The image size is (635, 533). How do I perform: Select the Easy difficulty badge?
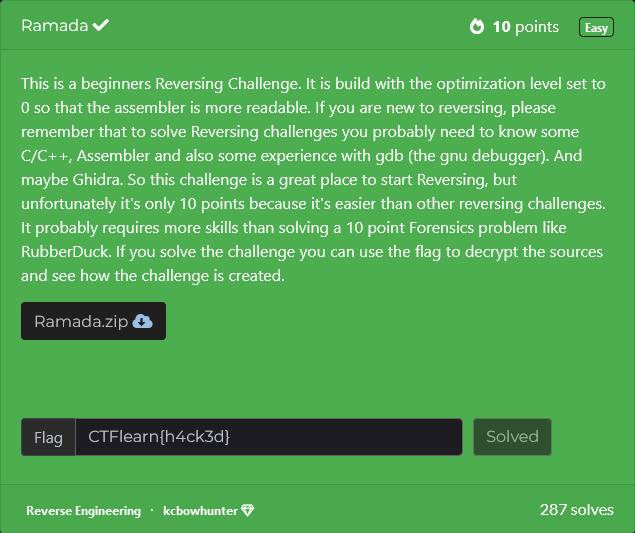click(596, 27)
